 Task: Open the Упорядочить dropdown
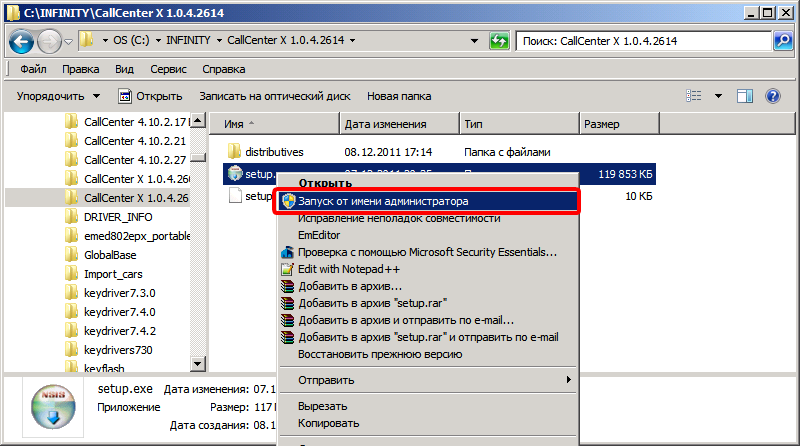click(58, 96)
